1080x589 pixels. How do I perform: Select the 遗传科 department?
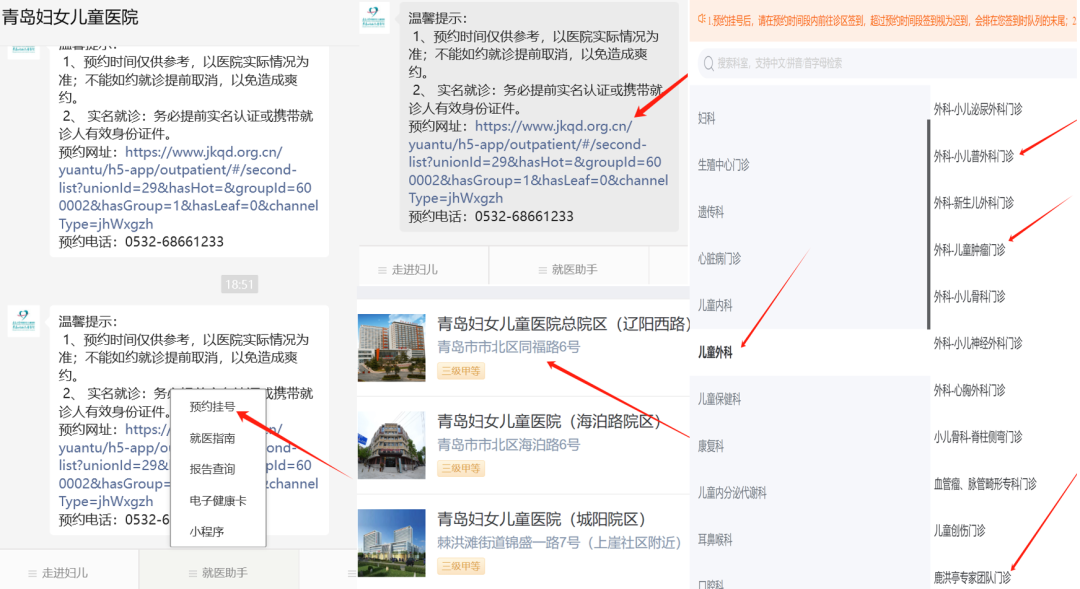[x=711, y=212]
